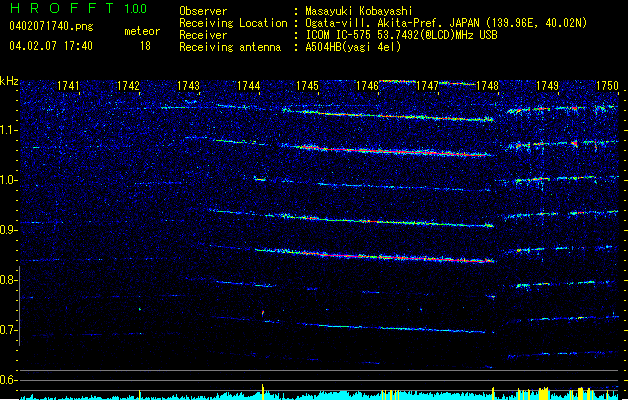Select the filename 0402071740.png

click(51, 26)
